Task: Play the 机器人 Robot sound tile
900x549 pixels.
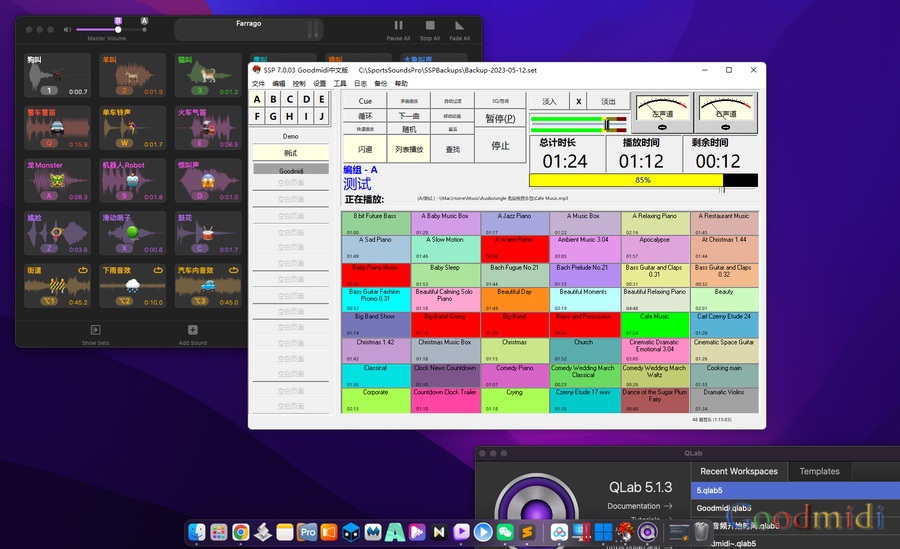Action: pos(133,180)
